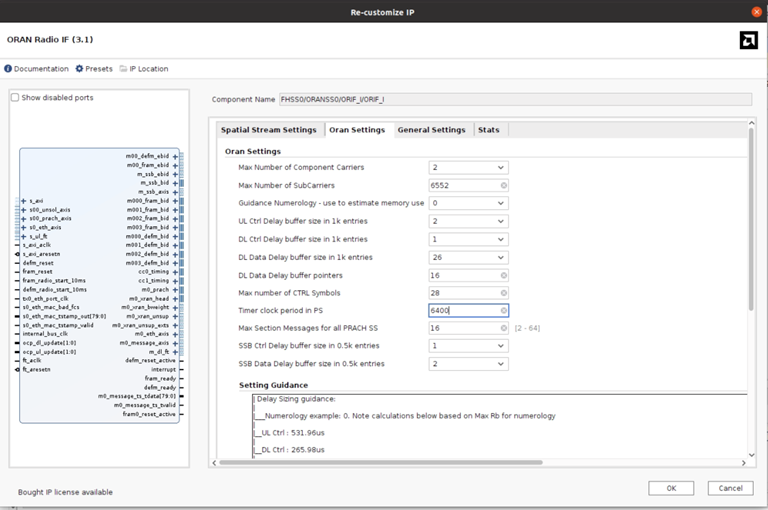This screenshot has width=768, height=510.
Task: Open the Presets gear icon
Action: coord(79,69)
